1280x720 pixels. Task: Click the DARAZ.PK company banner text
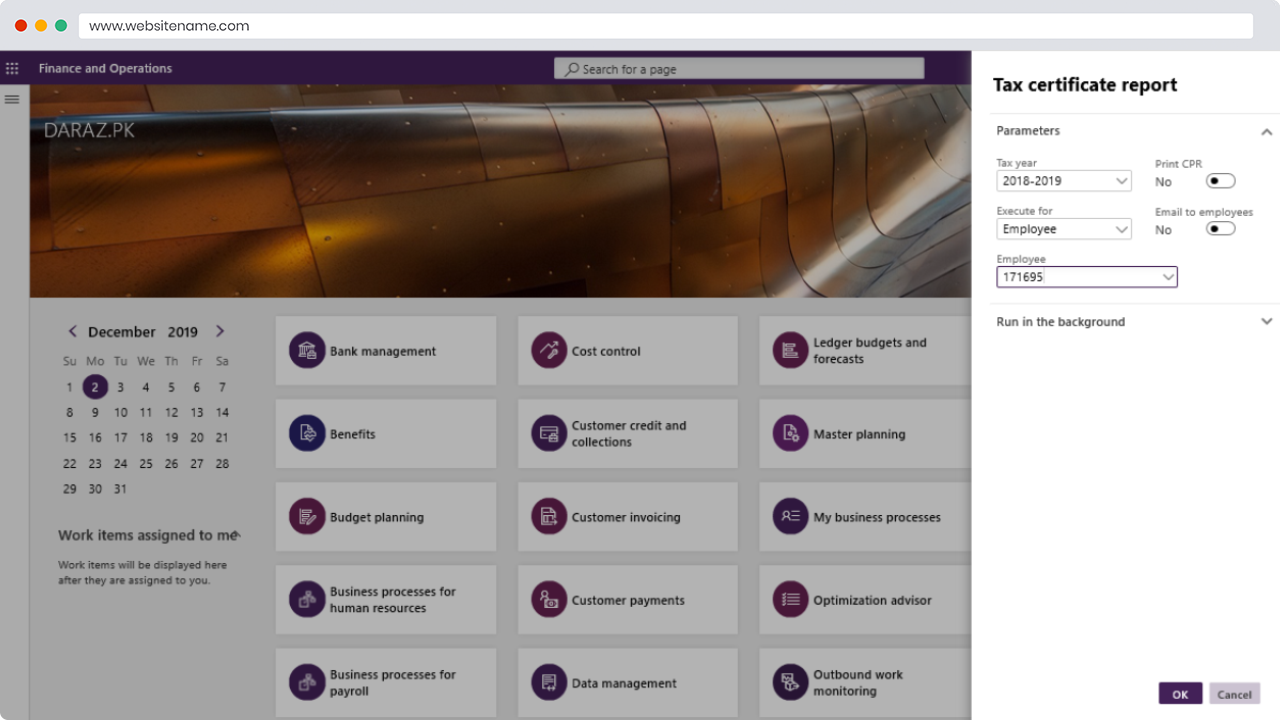[x=89, y=130]
